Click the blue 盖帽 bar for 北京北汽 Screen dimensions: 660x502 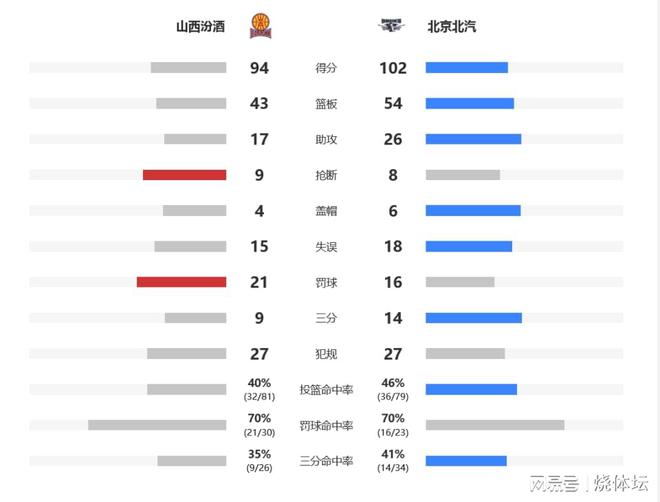pos(473,210)
